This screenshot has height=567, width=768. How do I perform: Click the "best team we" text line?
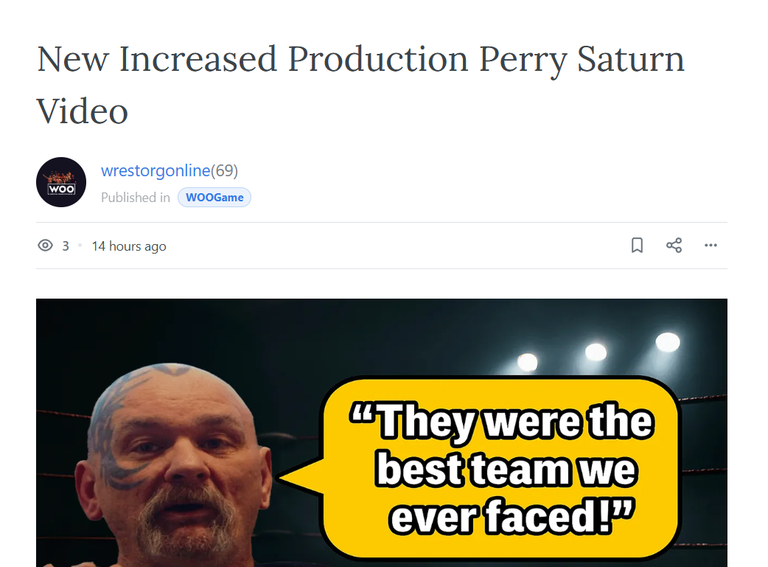click(x=506, y=469)
